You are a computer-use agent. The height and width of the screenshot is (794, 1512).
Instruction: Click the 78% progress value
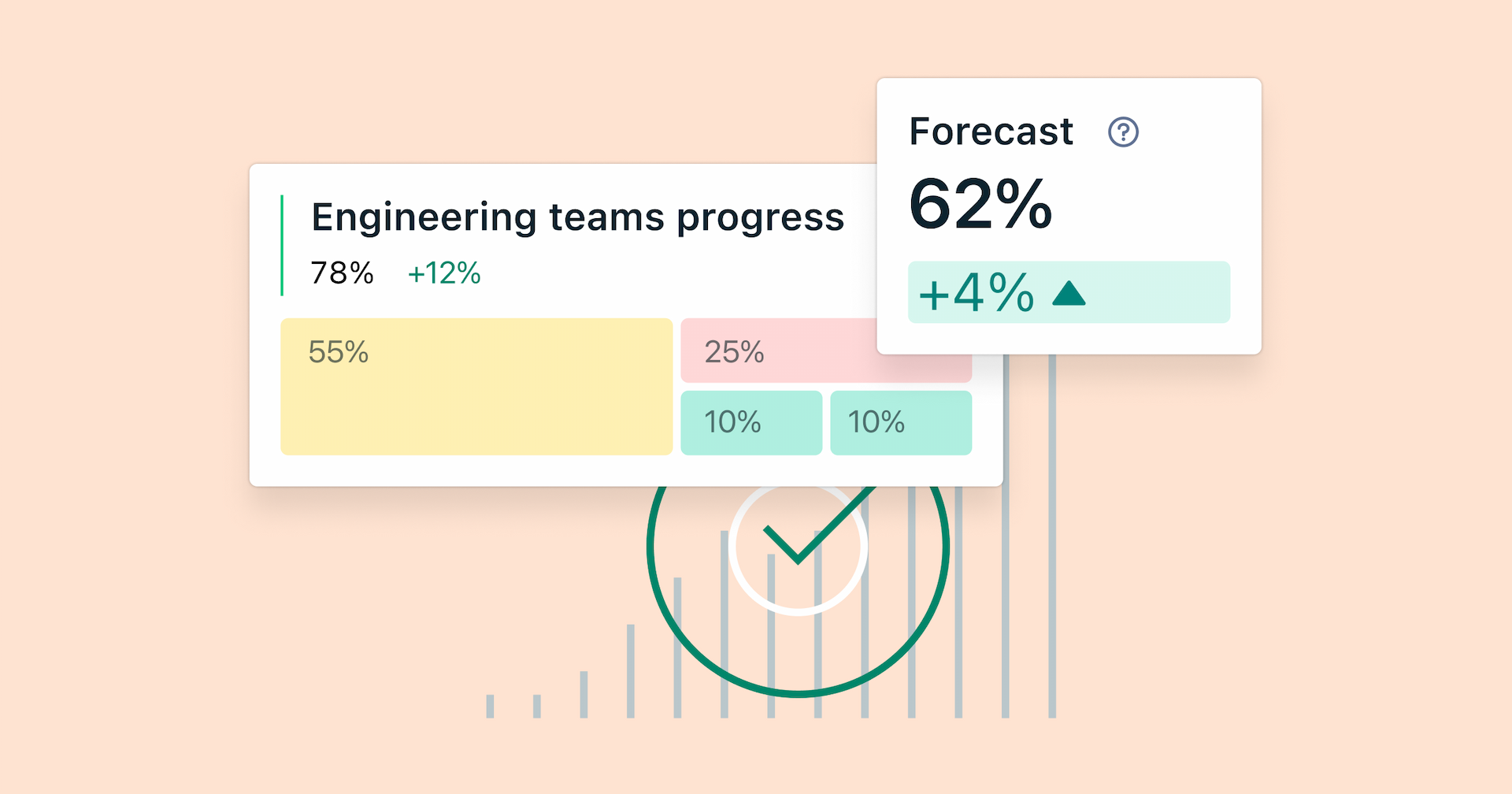tap(342, 273)
